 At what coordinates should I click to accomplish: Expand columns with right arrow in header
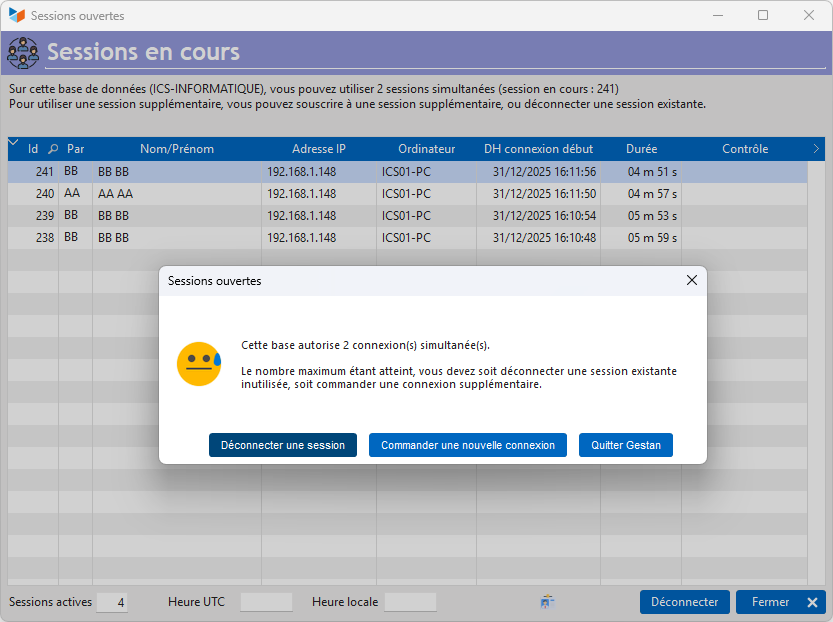point(816,149)
